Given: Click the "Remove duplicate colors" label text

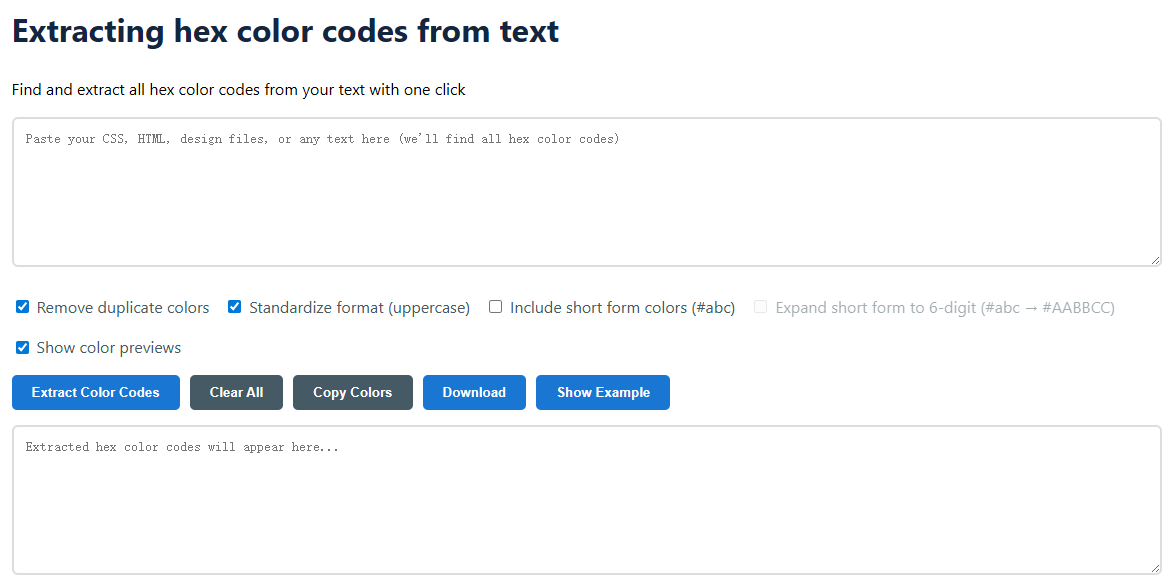Looking at the screenshot, I should click(123, 308).
